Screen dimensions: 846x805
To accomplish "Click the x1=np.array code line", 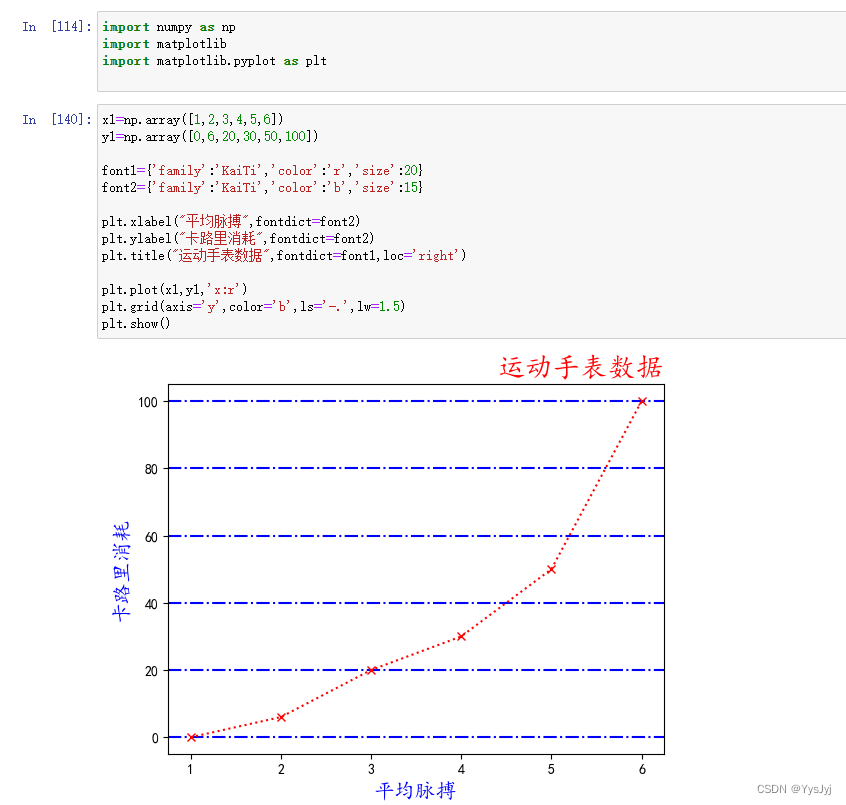I will tap(193, 119).
